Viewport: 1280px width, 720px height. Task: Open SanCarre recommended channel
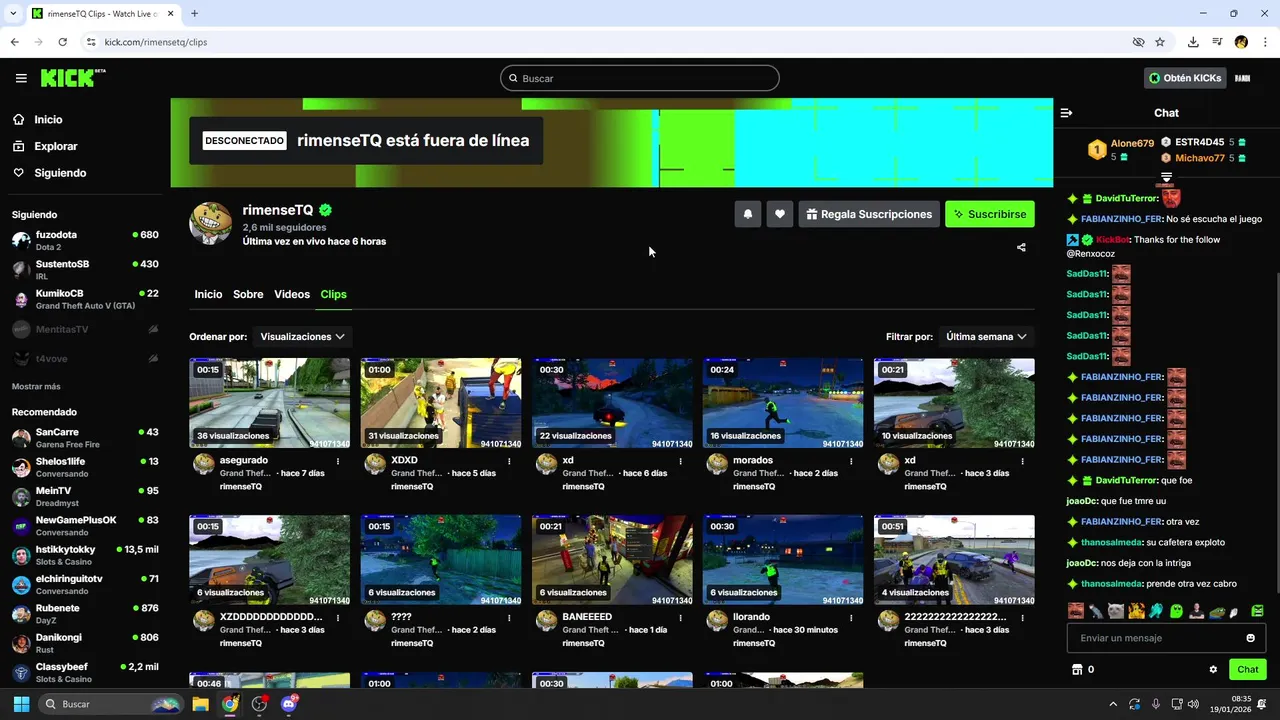(x=85, y=438)
